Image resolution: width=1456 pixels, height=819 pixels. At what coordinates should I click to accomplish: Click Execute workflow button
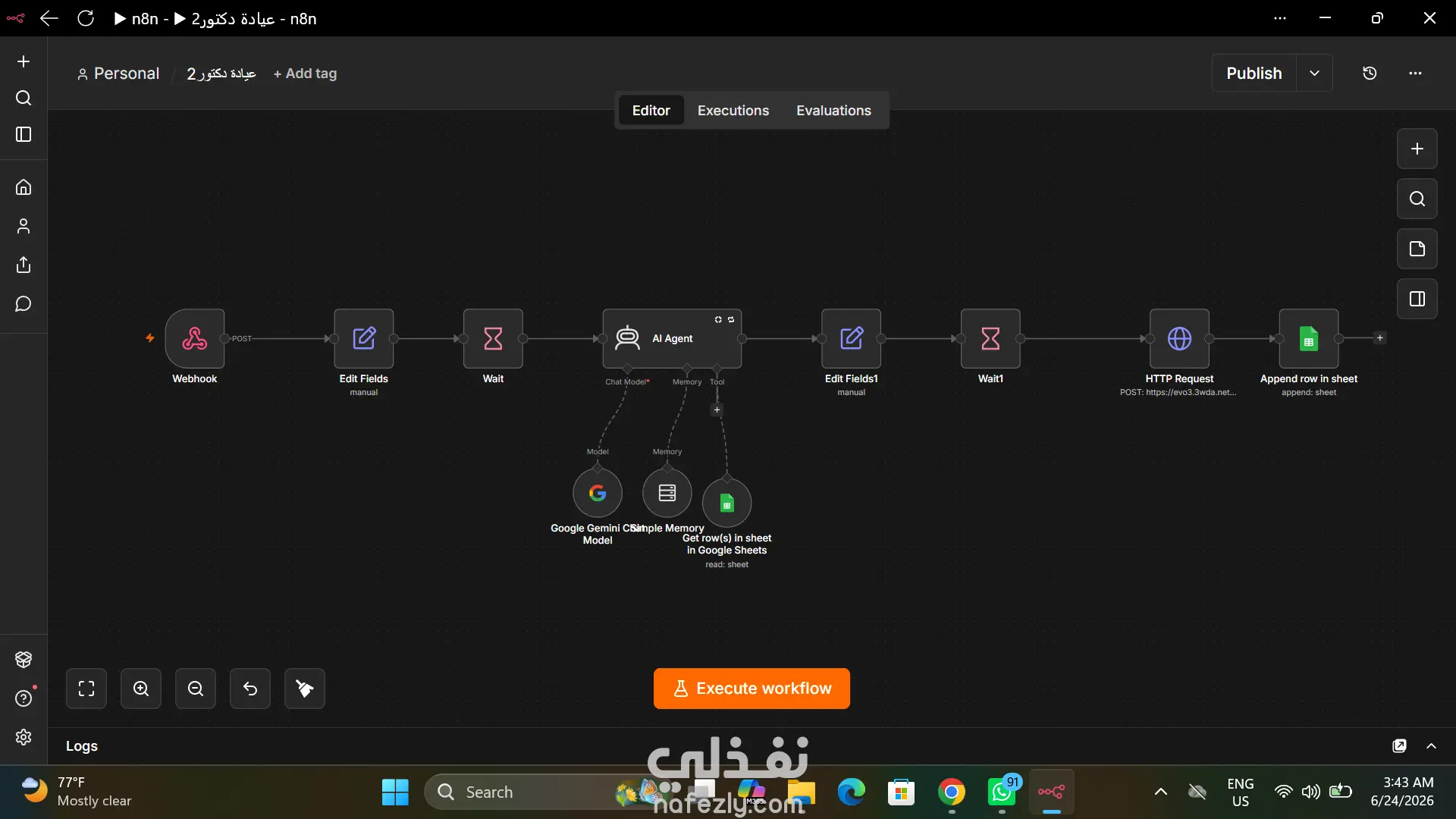752,689
